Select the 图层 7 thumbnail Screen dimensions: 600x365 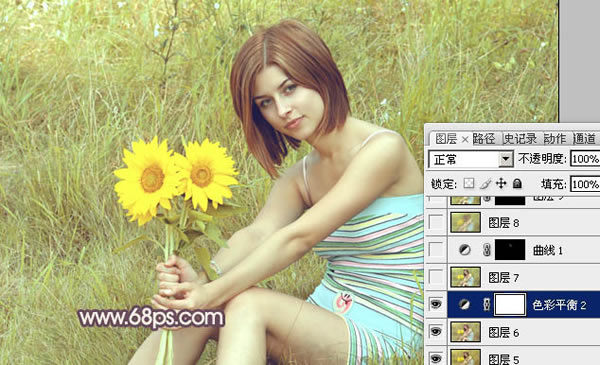click(466, 277)
